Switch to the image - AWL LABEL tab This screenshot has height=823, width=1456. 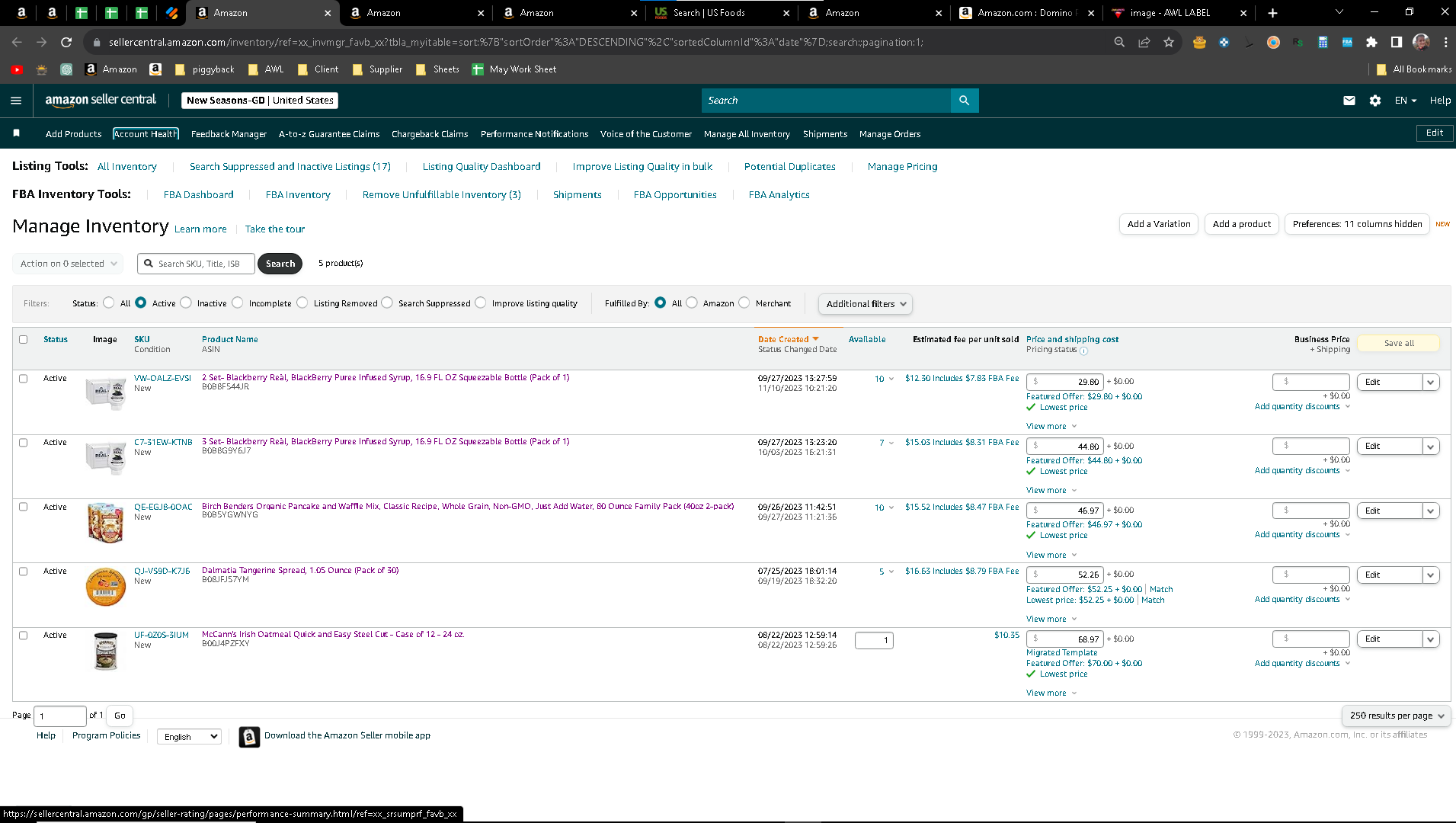1179,13
